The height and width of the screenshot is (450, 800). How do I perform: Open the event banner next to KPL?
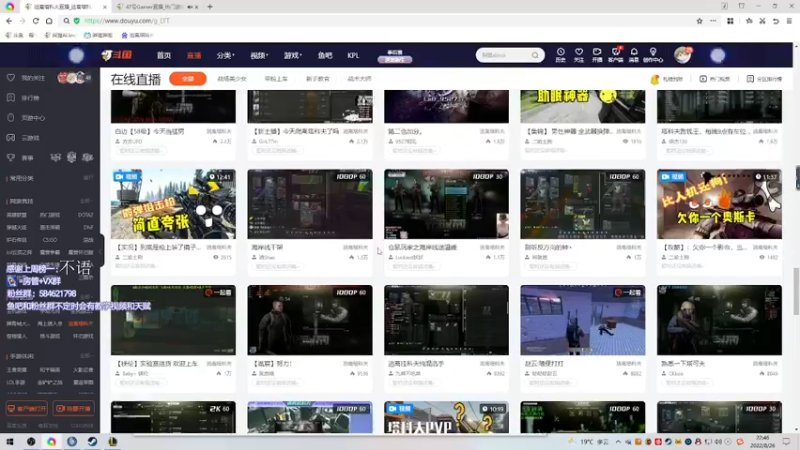[395, 56]
